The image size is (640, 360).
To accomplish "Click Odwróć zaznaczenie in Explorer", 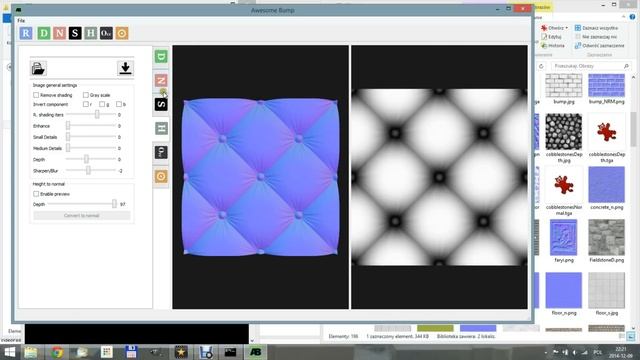I will 600,46.
